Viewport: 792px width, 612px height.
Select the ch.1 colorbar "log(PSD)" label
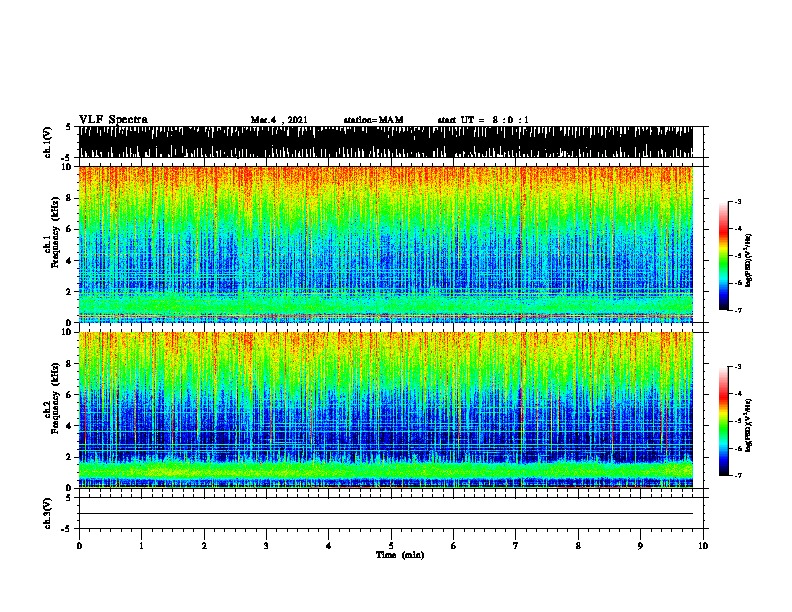tap(749, 261)
